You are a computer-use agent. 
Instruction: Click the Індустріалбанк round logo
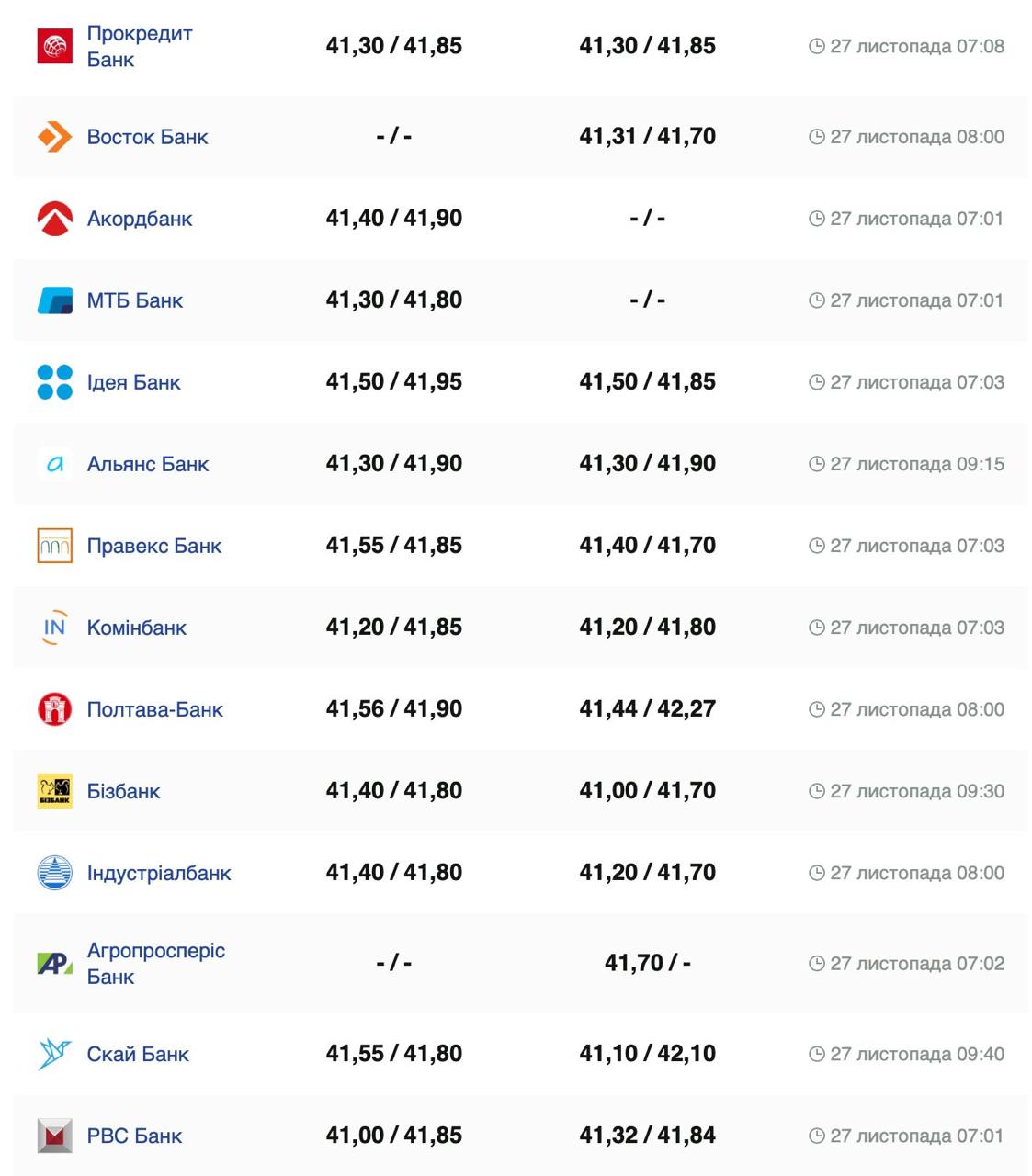point(54,873)
